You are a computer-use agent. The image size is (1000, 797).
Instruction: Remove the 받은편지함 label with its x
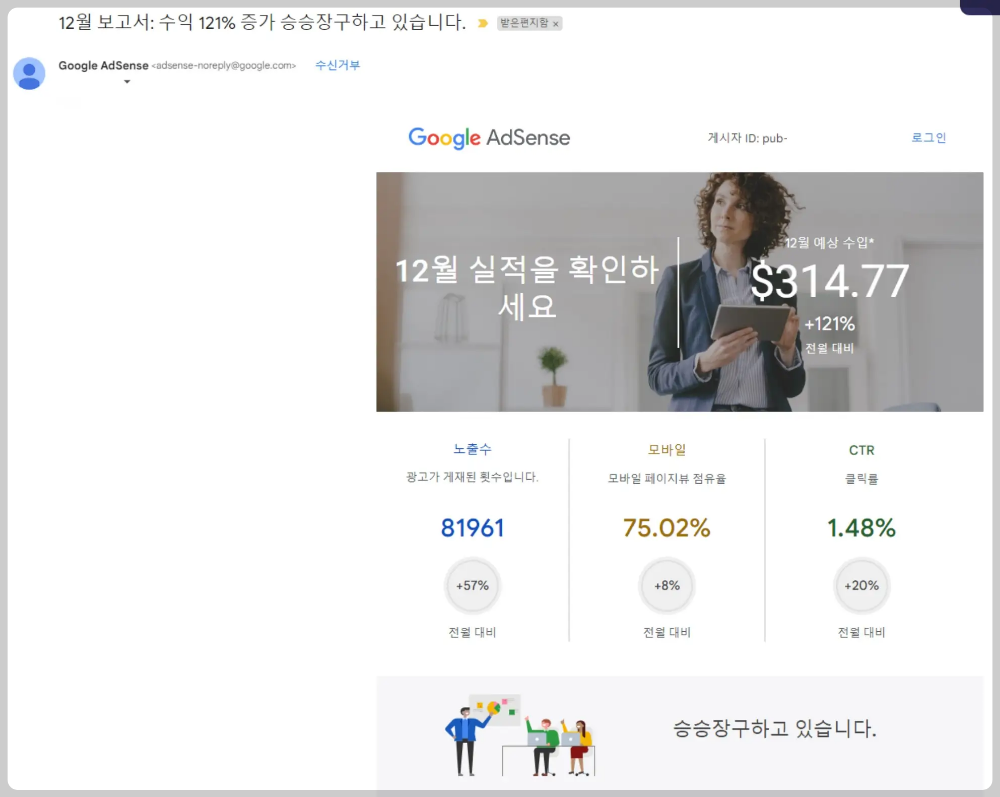[x=555, y=24]
